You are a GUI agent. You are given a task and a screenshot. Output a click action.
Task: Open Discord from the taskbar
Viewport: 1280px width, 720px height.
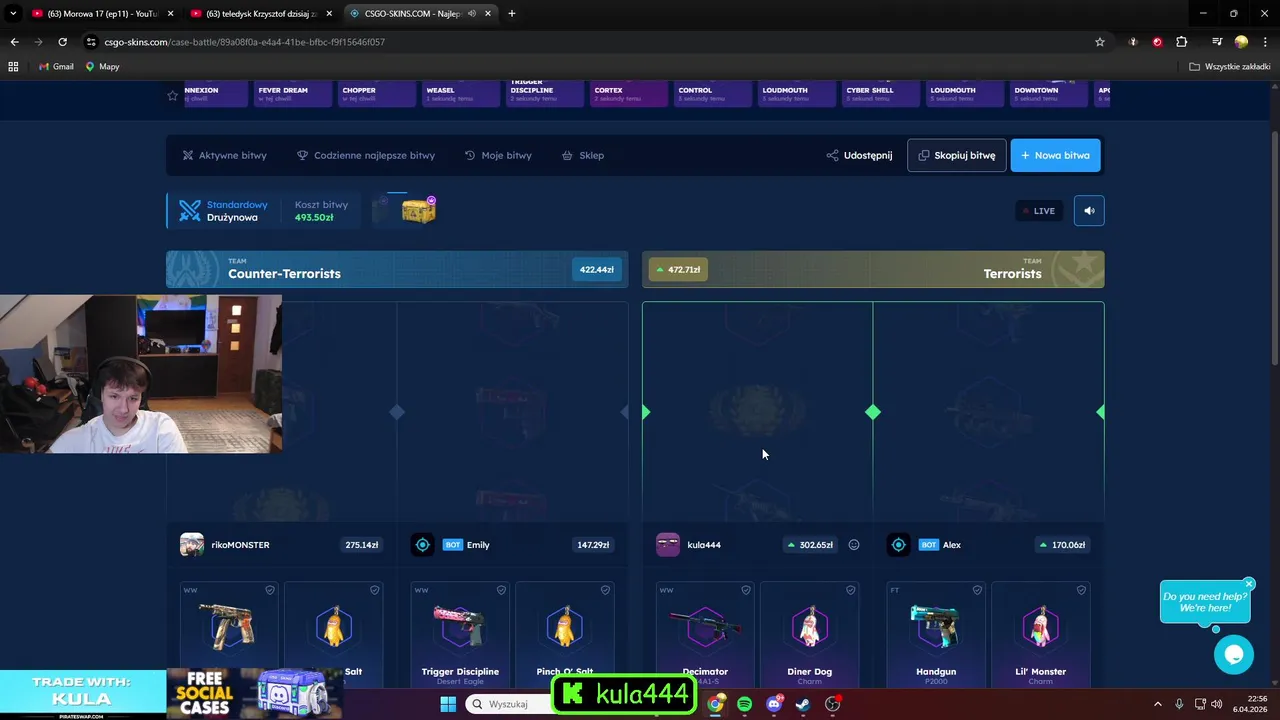click(x=774, y=704)
